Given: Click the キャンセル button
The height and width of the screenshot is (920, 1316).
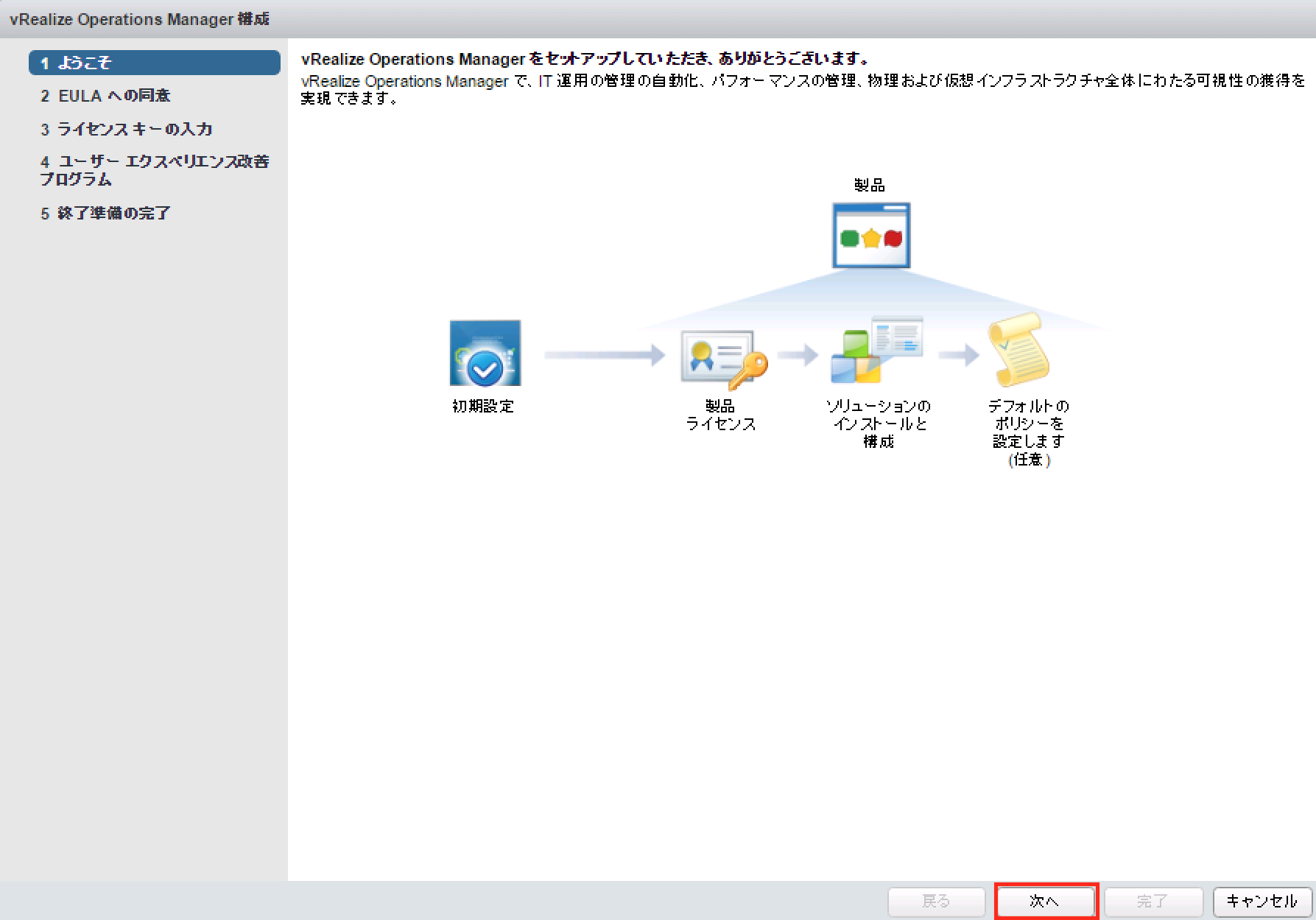Looking at the screenshot, I should (x=1261, y=900).
